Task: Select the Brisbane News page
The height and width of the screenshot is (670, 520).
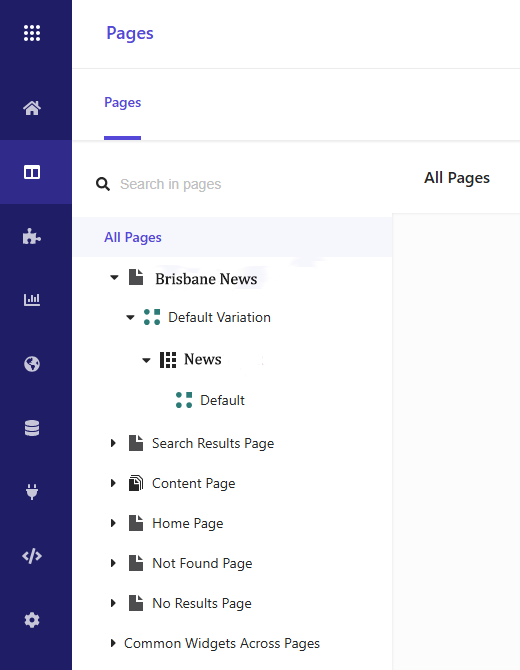Action: 206,279
